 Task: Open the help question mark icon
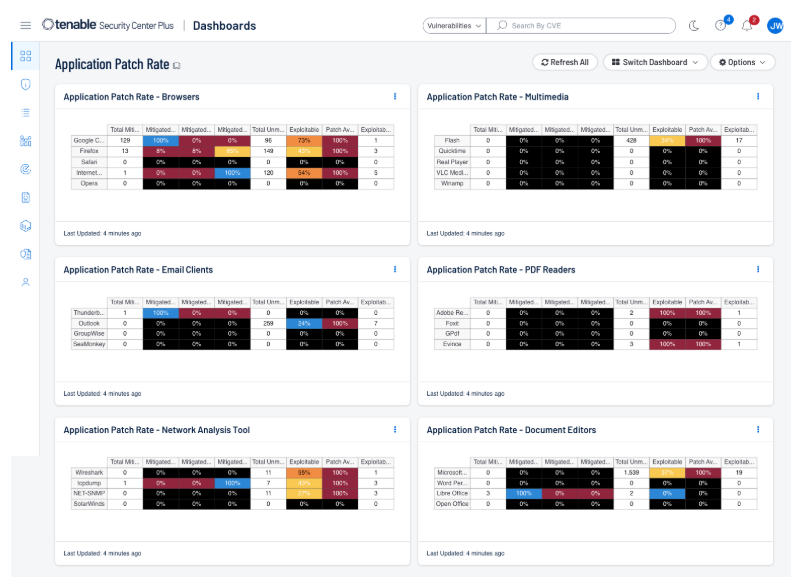pos(720,25)
